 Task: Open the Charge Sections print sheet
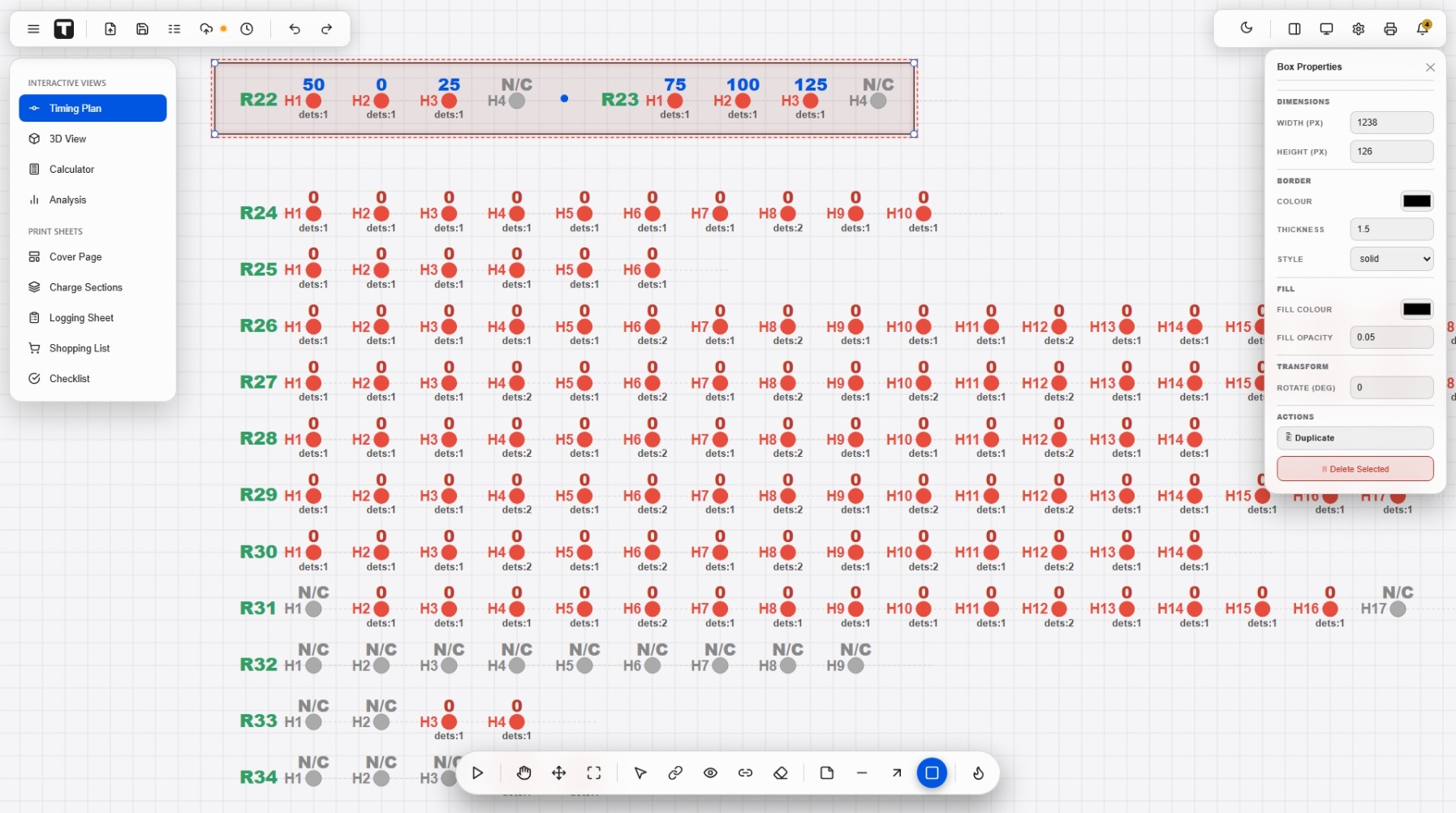point(93,287)
